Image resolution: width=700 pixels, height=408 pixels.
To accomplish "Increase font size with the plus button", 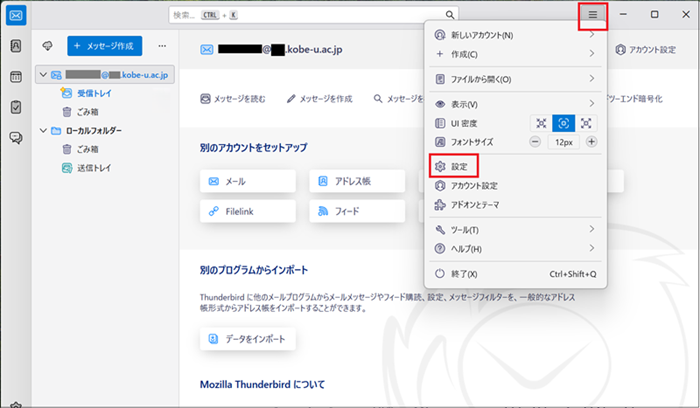I will click(x=591, y=142).
